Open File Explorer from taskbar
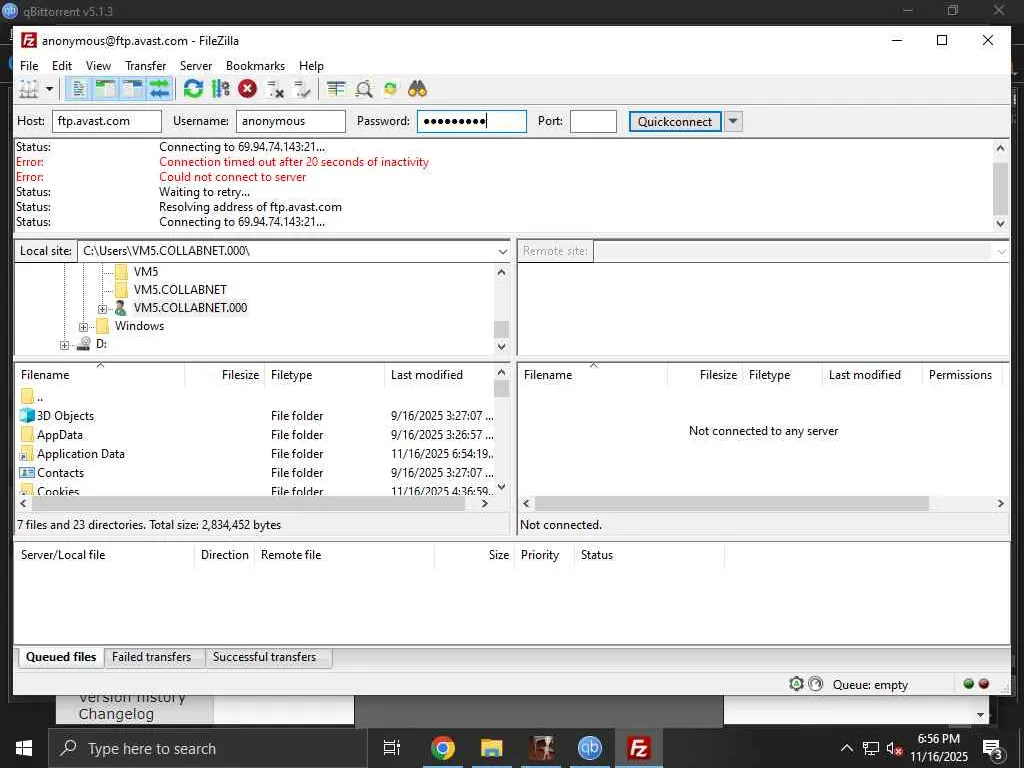1024x768 pixels. coord(492,748)
